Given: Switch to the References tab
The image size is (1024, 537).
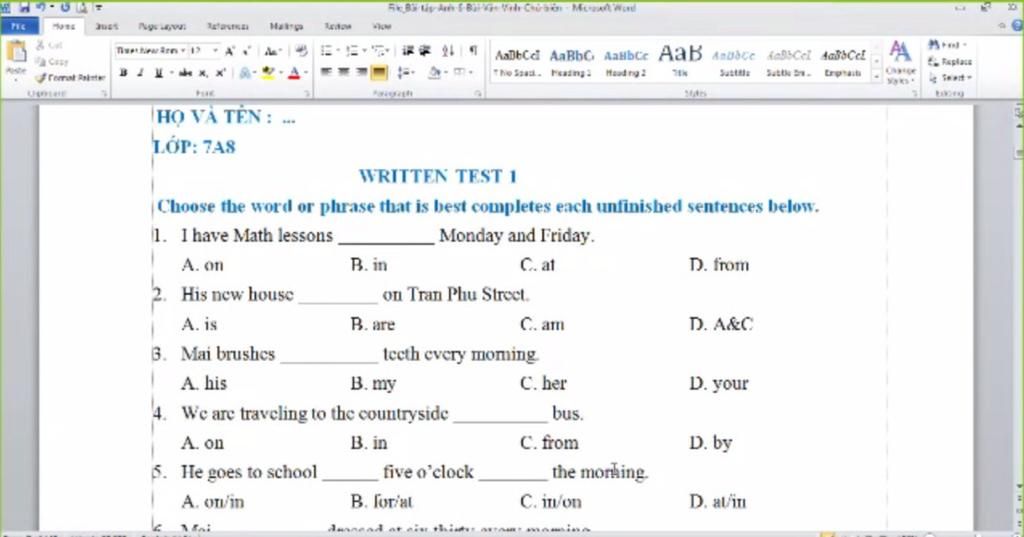Looking at the screenshot, I should click(227, 26).
